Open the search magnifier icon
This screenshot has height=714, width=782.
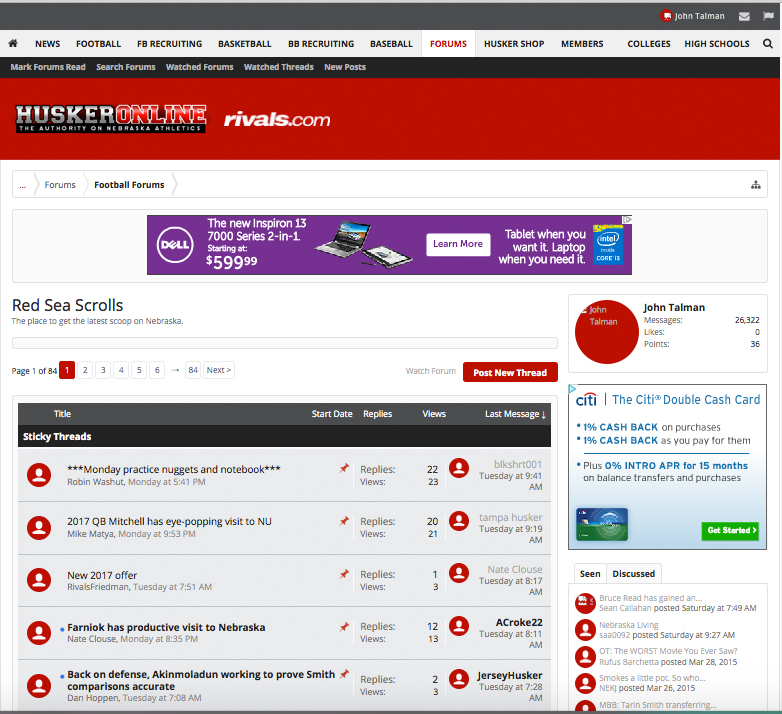pyautogui.click(x=768, y=43)
